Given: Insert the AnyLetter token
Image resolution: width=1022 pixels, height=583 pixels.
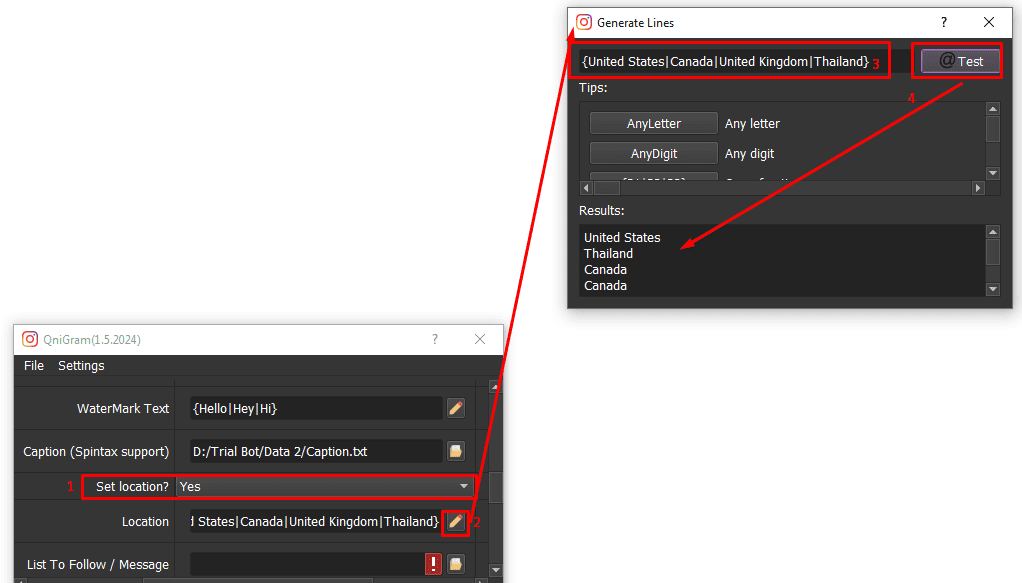Looking at the screenshot, I should click(x=654, y=123).
